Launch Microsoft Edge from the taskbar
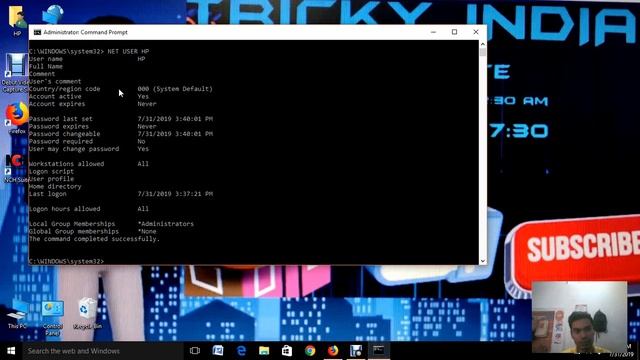This screenshot has height=360, width=640. [241, 351]
